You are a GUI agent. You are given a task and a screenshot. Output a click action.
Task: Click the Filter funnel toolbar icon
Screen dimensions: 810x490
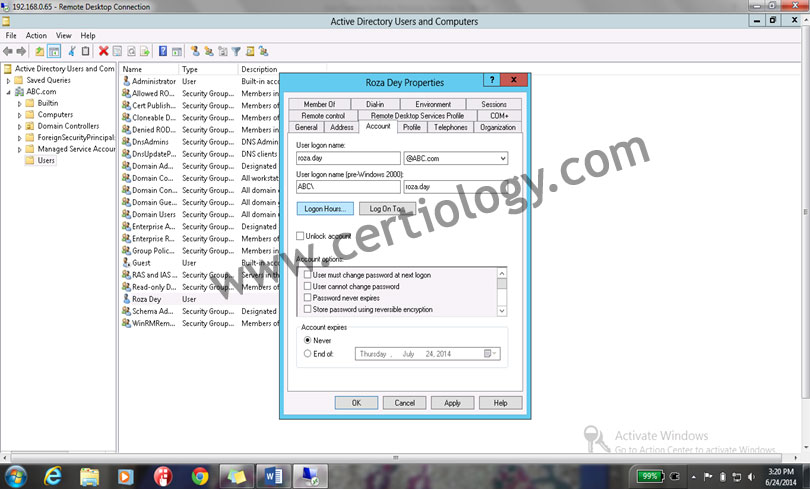(x=236, y=51)
